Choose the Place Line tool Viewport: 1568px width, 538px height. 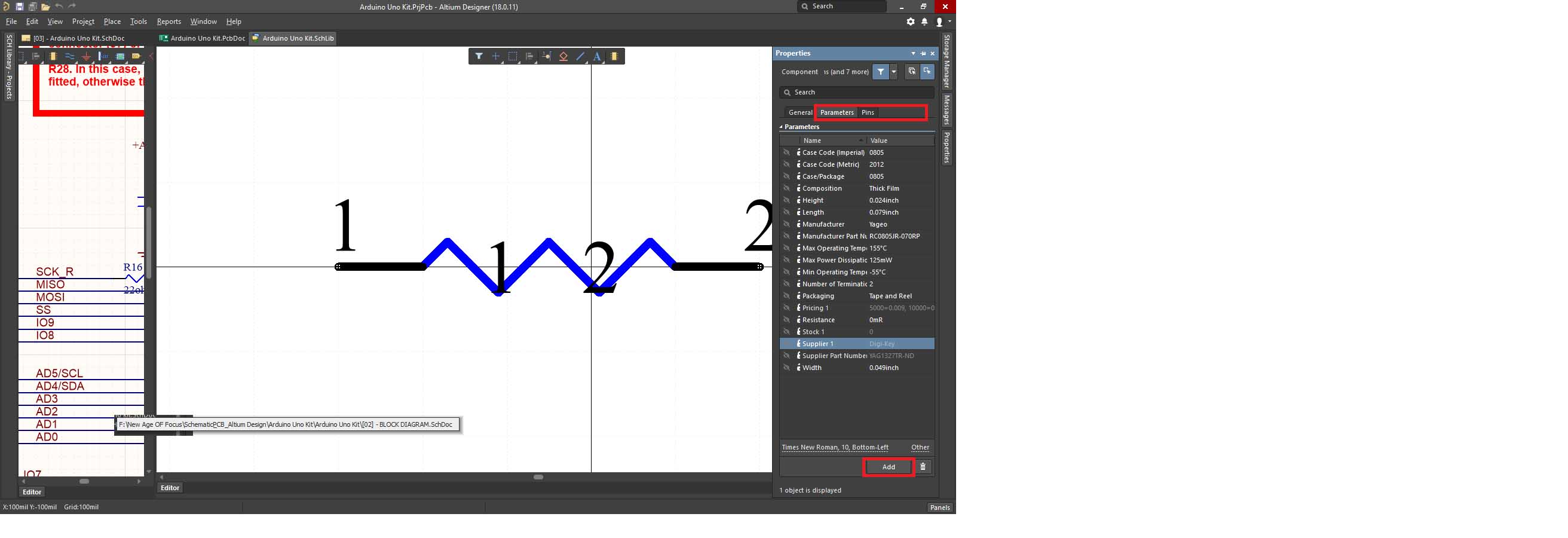click(x=580, y=57)
